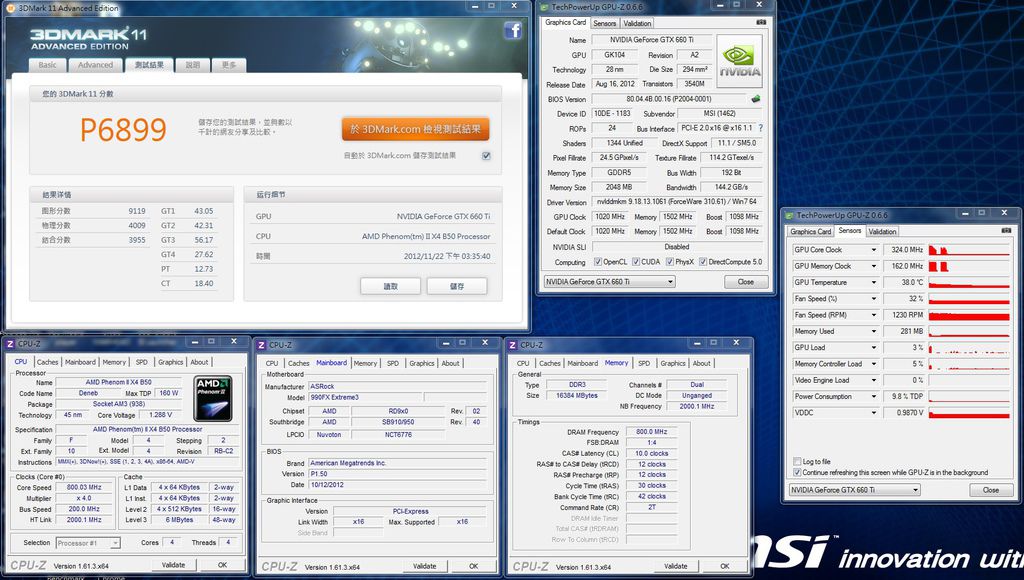
Task: Click Close in GPU-Z Graphics Card window
Action: click(x=746, y=282)
